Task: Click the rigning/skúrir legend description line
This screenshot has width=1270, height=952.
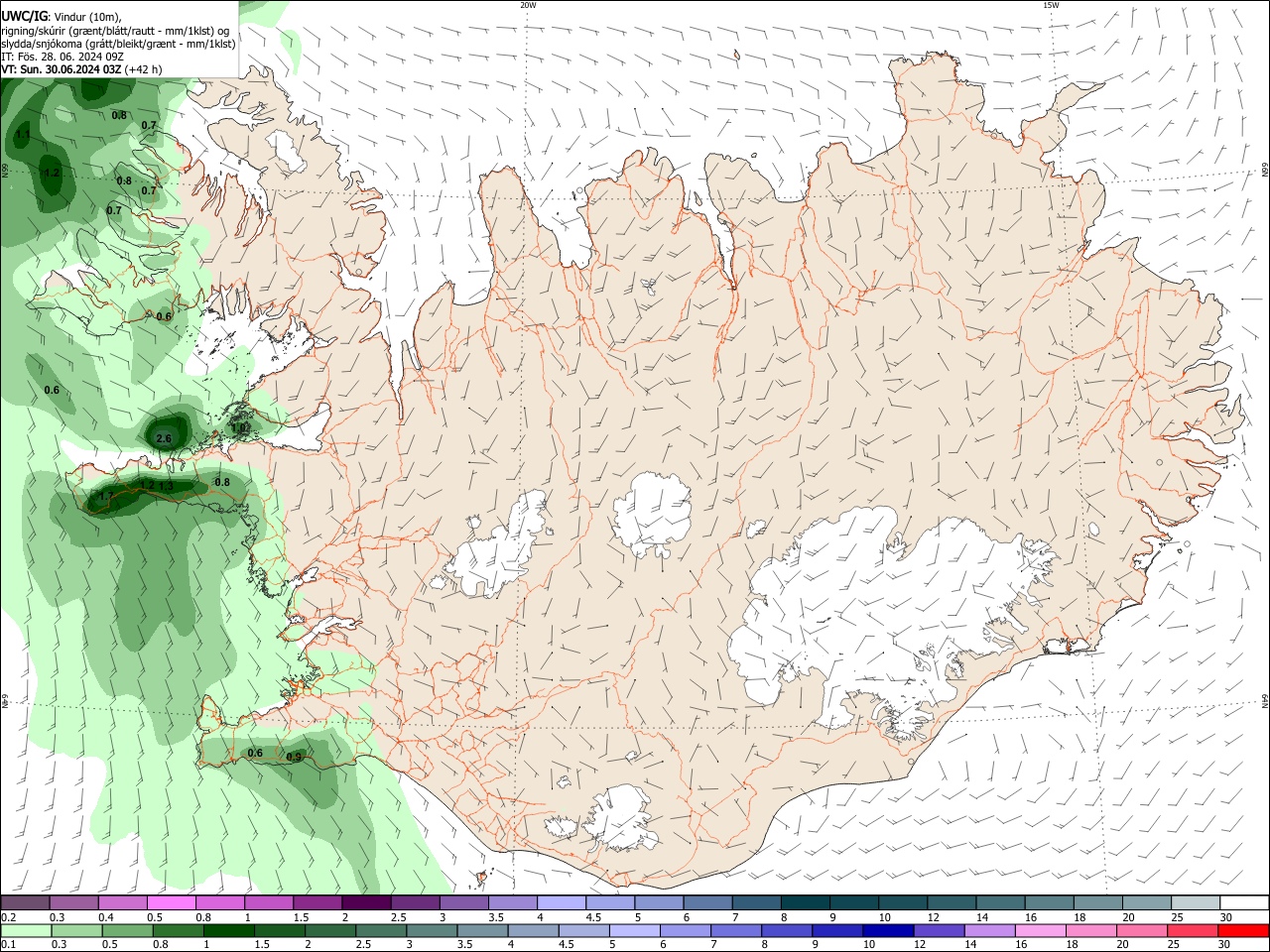Action: [x=115, y=31]
